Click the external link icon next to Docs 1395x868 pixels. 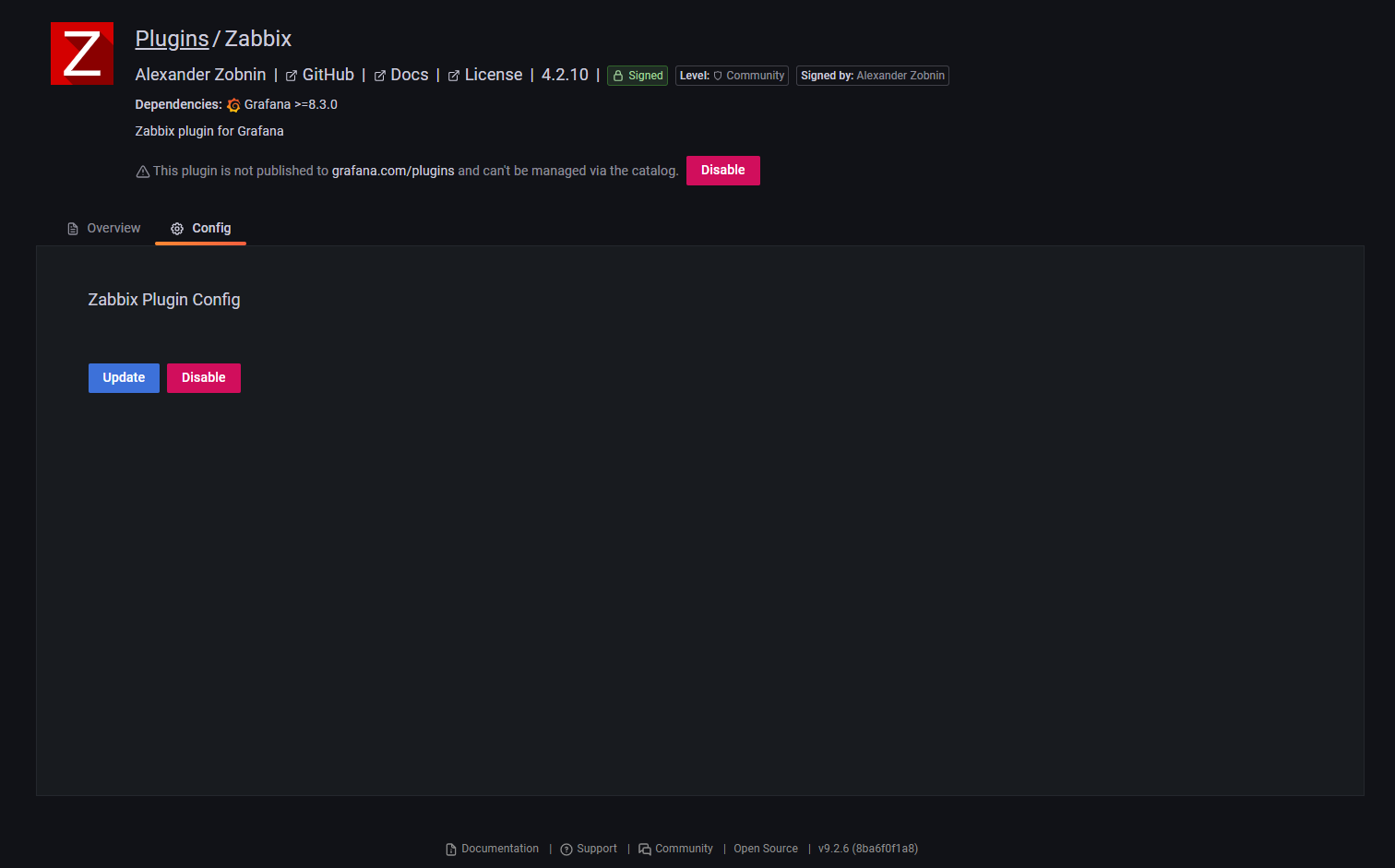click(379, 75)
